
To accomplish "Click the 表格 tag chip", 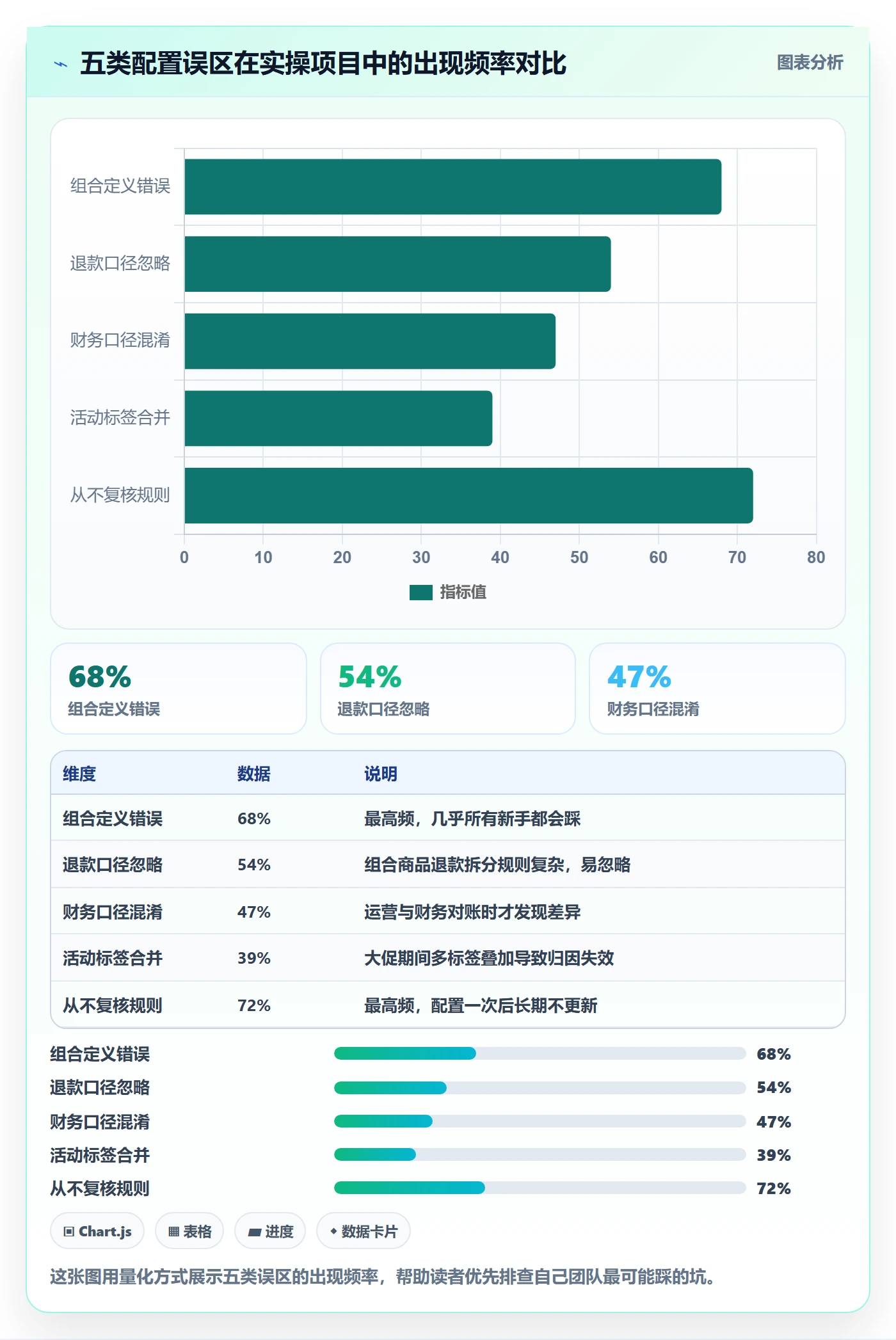I will [189, 1231].
